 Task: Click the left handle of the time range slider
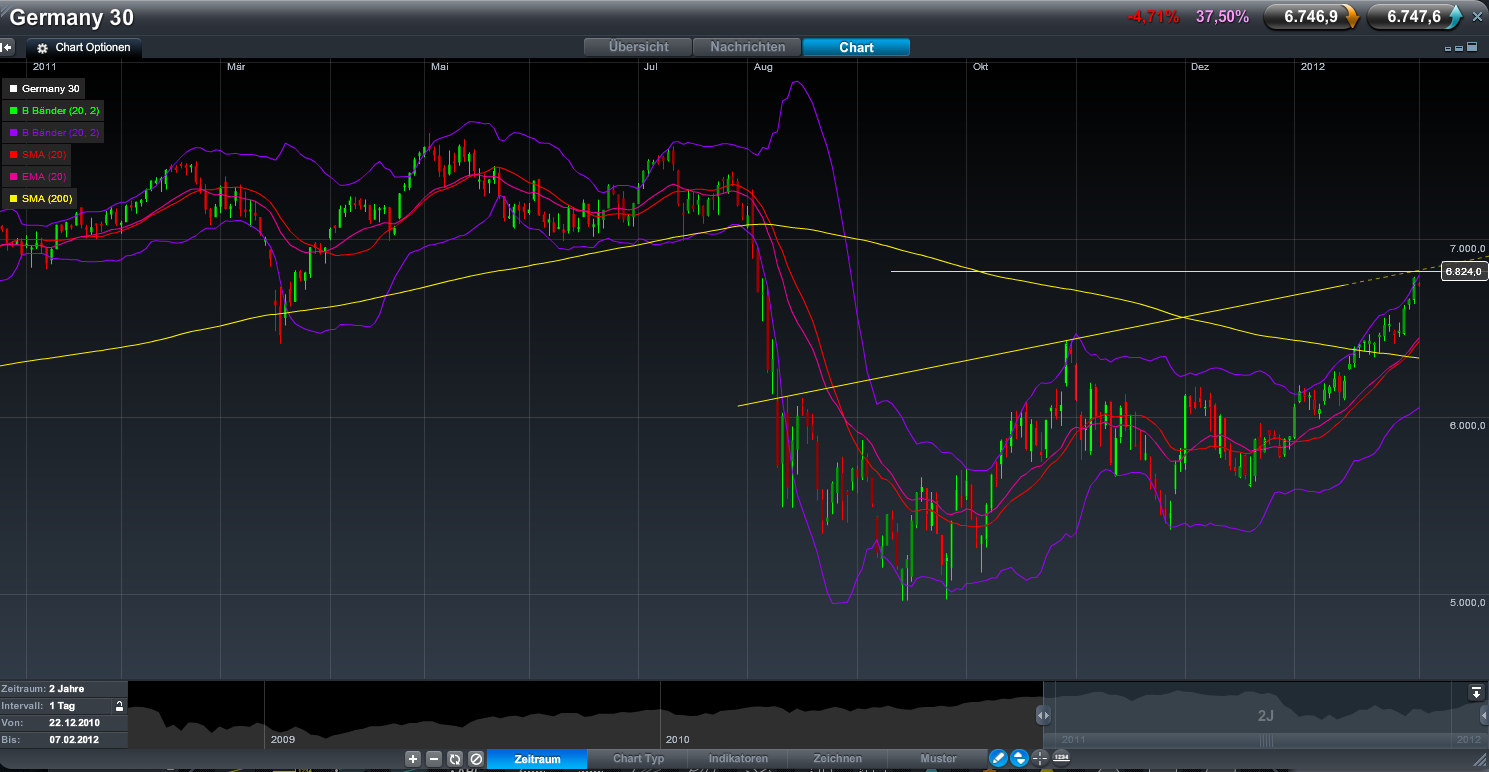pyautogui.click(x=1043, y=715)
